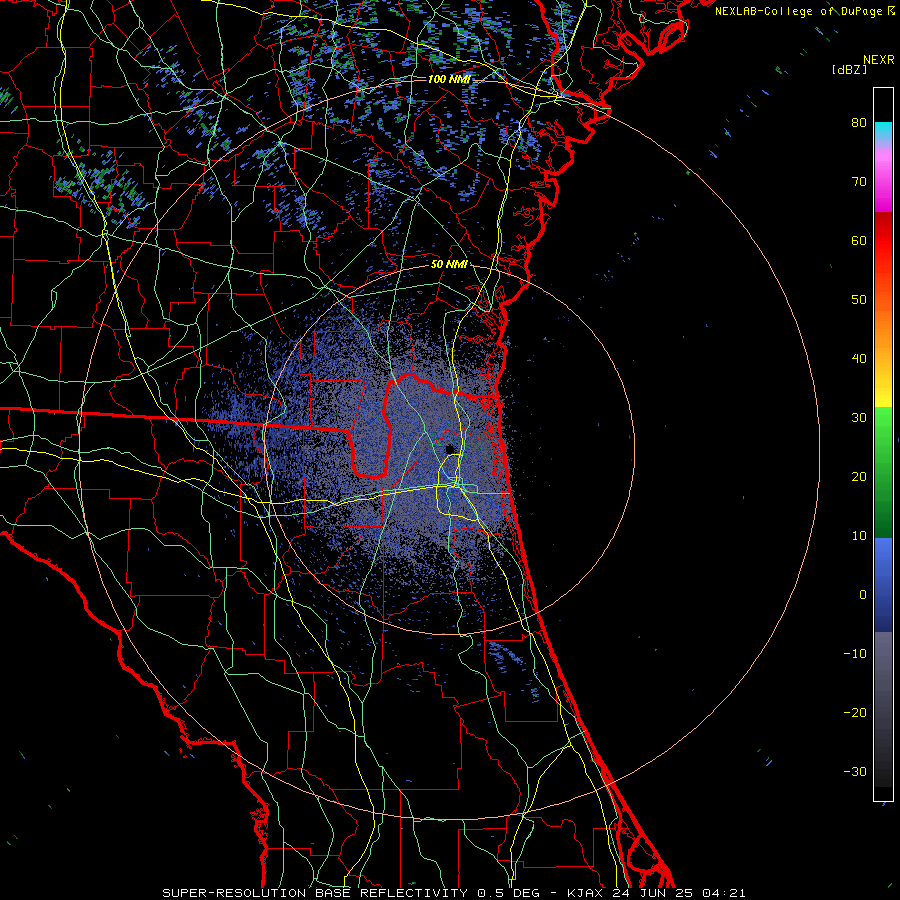The width and height of the screenshot is (900, 900).
Task: Click the SUPER-RESOLUTION BASE REFLECTIVITY caption
Action: coord(315,893)
